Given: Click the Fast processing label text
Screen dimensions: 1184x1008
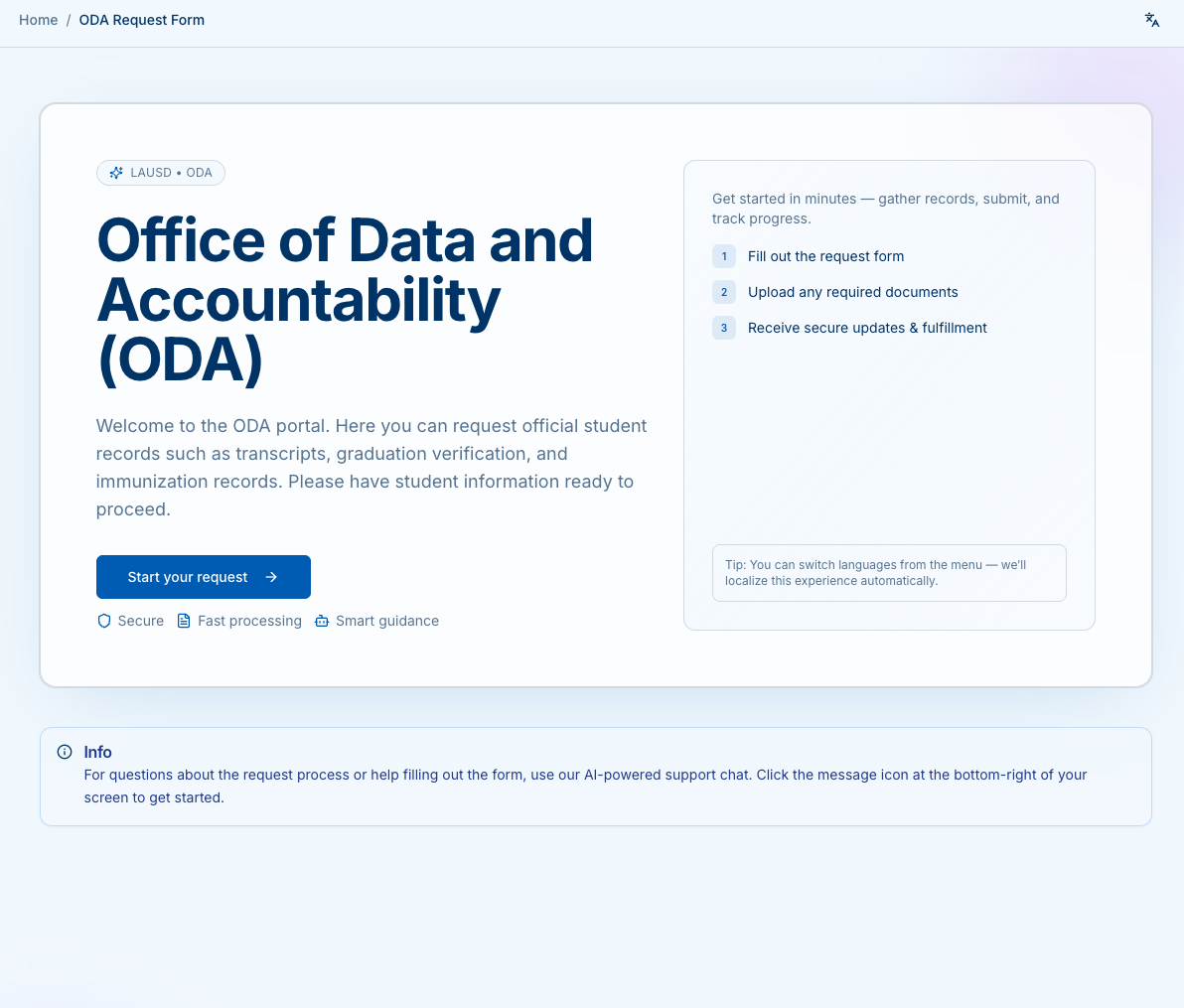Looking at the screenshot, I should (x=249, y=620).
